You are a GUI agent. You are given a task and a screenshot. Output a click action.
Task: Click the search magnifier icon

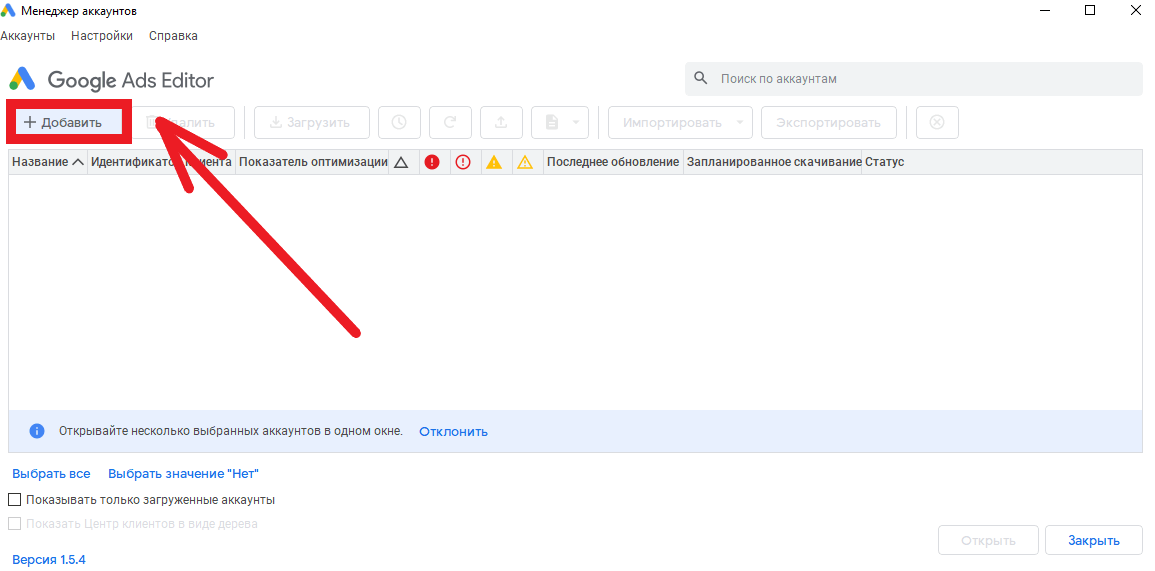pos(701,78)
